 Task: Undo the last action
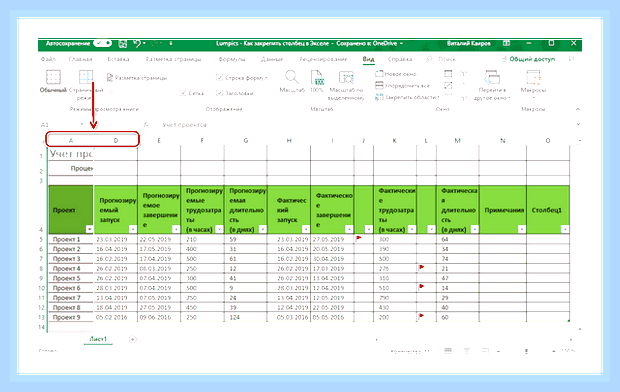point(137,43)
